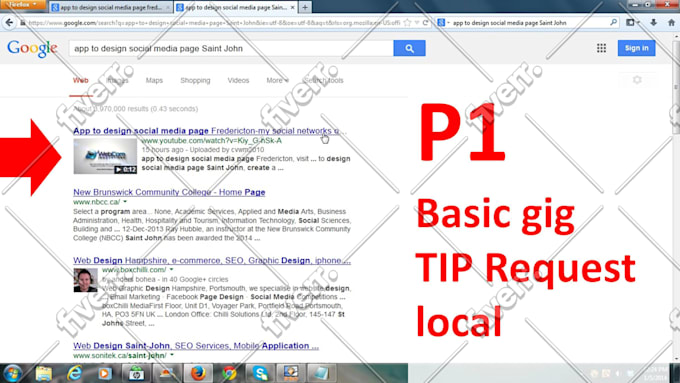This screenshot has width=680, height=383.
Task: Open New Brunswick Community College link
Action: tap(169, 192)
